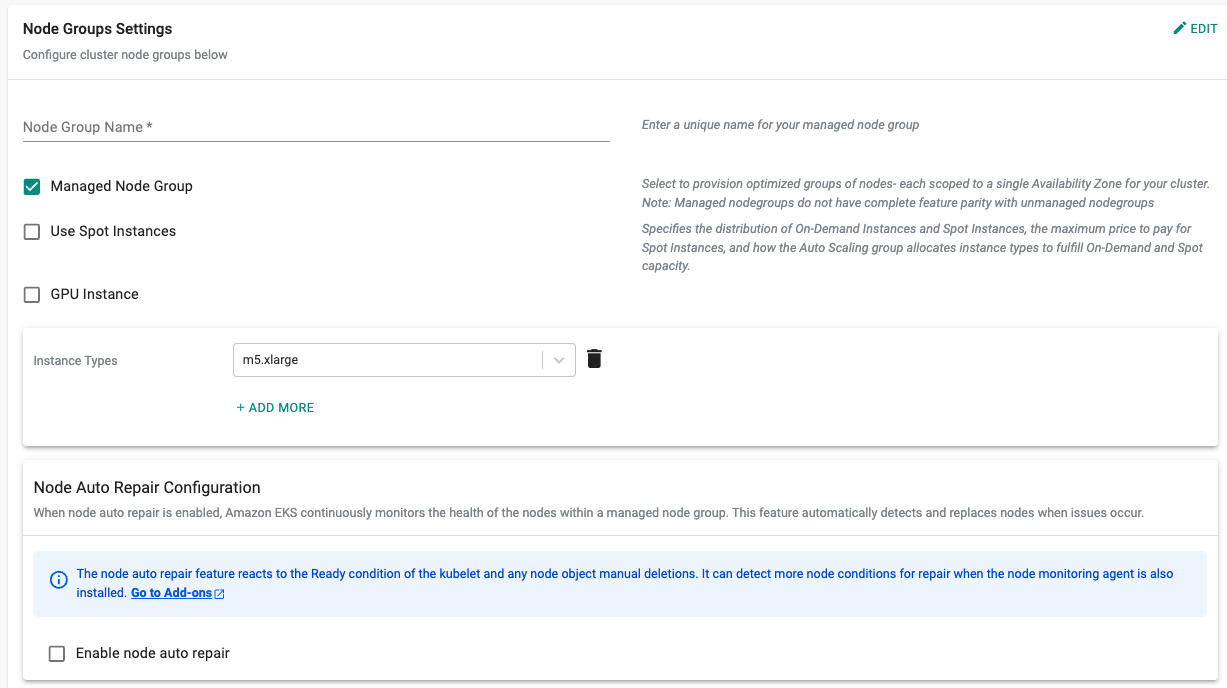Uncheck the Managed Node Group checkbox
The image size is (1227, 688).
[32, 187]
